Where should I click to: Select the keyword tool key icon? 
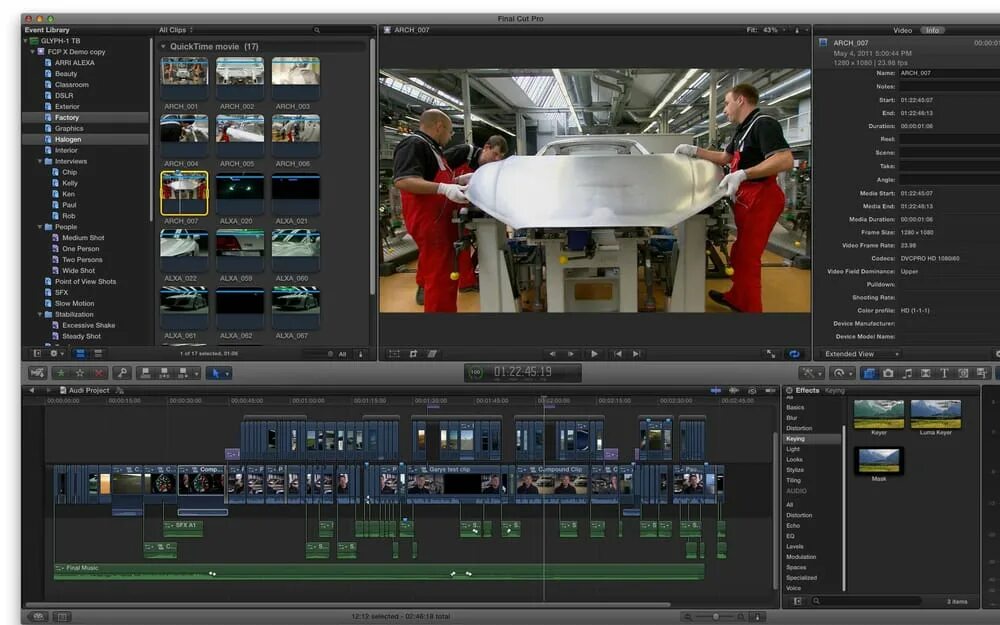click(x=123, y=371)
